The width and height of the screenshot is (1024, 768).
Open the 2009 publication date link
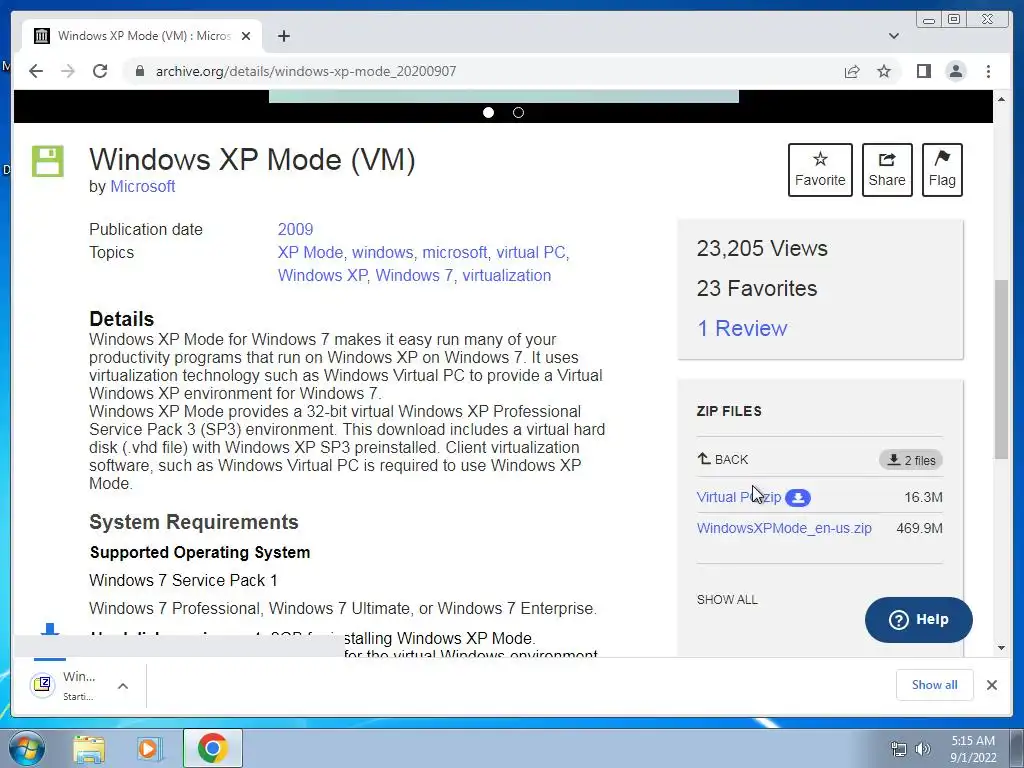[x=295, y=229]
